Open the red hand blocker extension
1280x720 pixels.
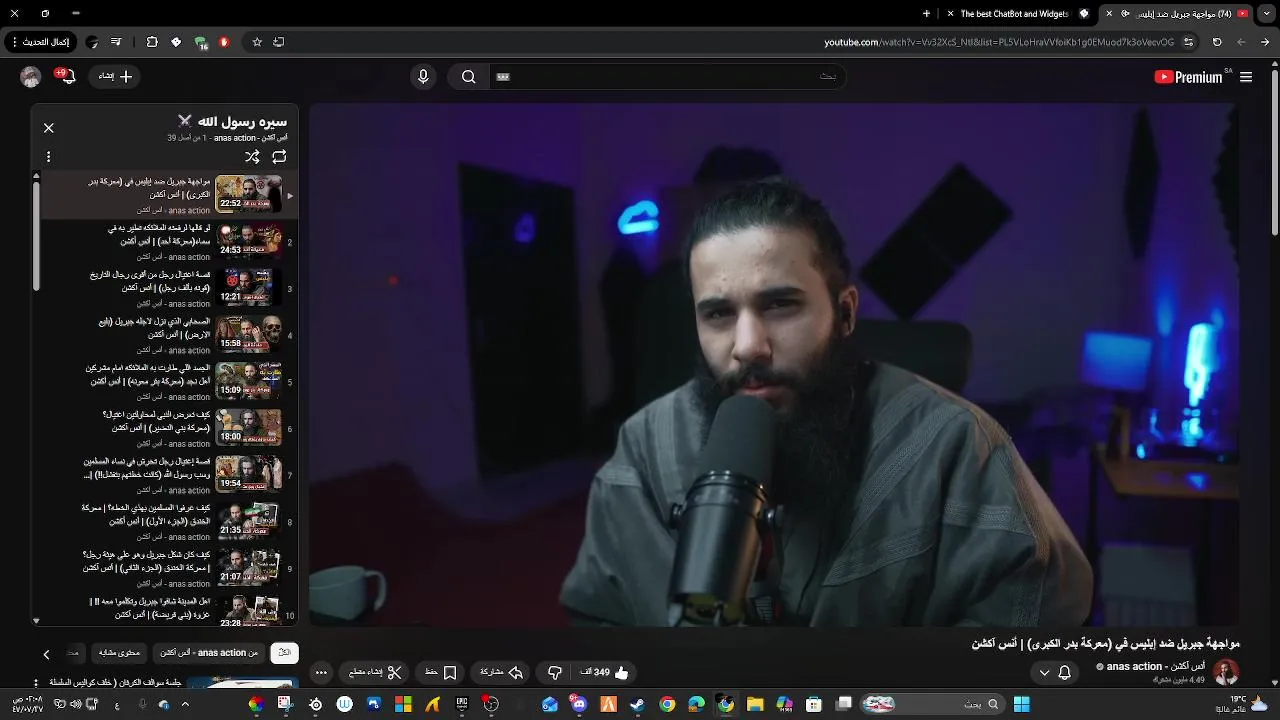point(224,42)
